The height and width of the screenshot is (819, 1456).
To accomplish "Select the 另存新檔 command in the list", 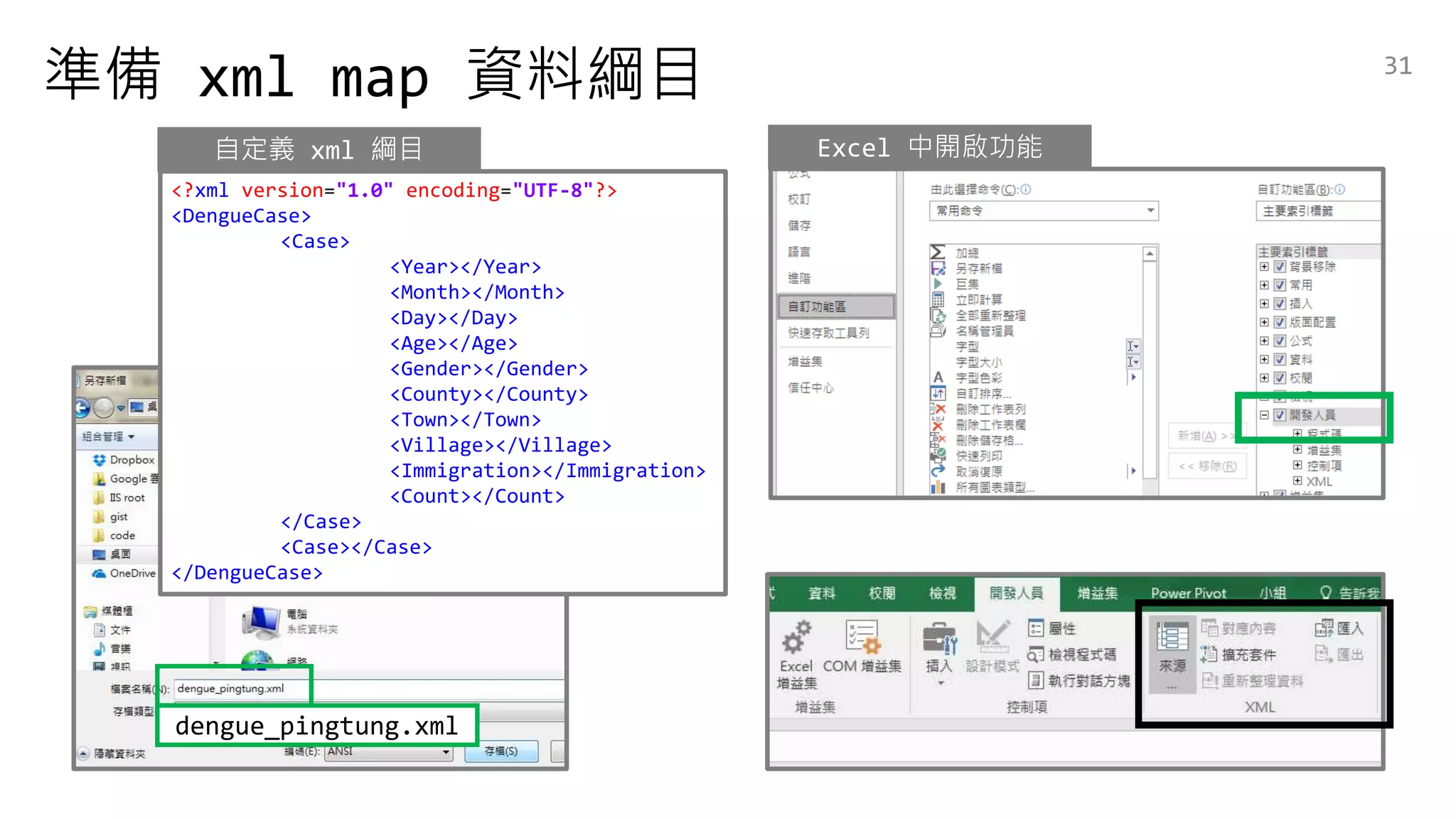I will click(x=968, y=268).
